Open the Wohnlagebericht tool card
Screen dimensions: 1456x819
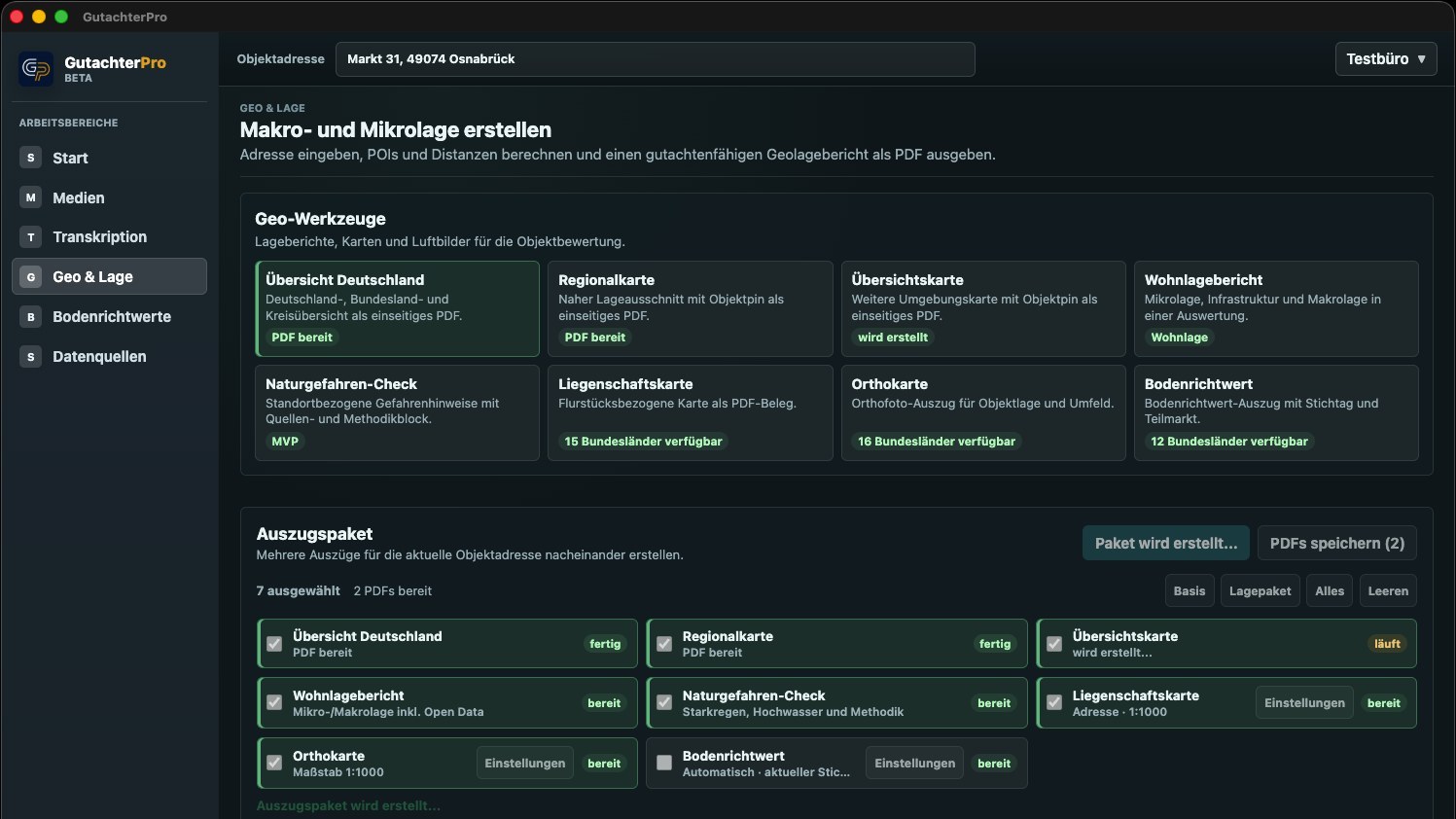(x=1276, y=308)
